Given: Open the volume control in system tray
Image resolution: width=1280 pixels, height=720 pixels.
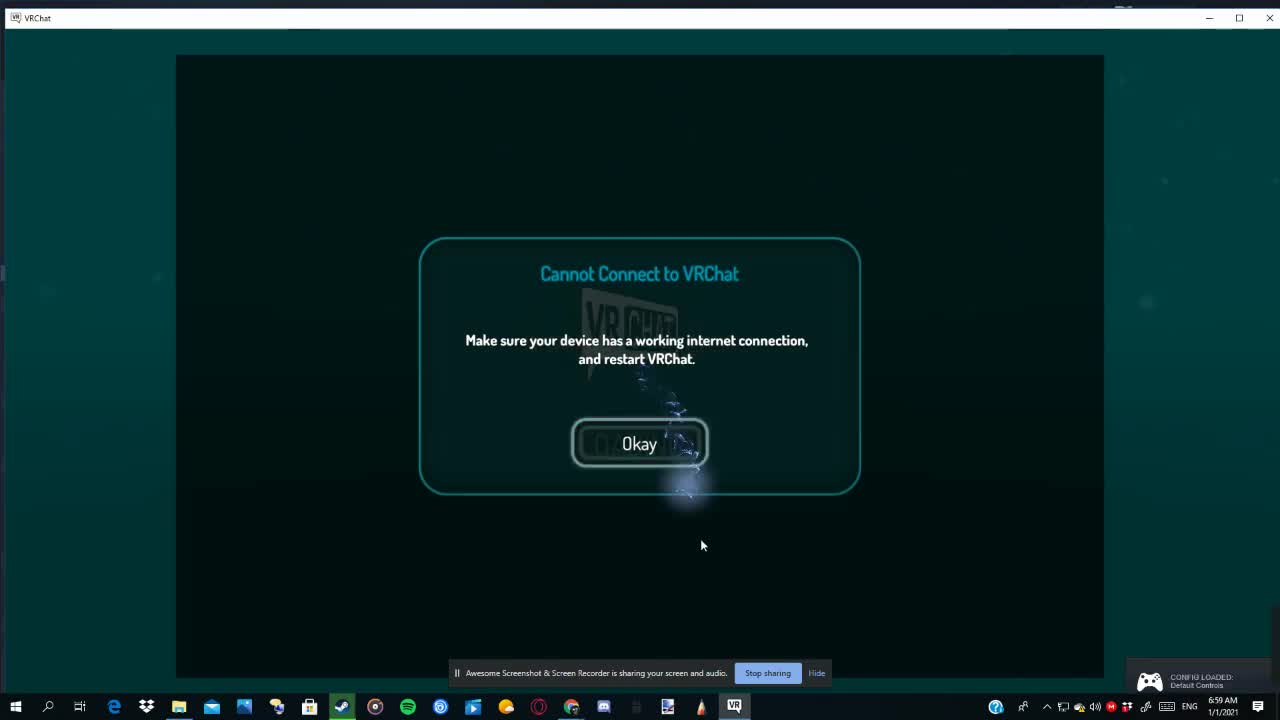Looking at the screenshot, I should [x=1095, y=707].
